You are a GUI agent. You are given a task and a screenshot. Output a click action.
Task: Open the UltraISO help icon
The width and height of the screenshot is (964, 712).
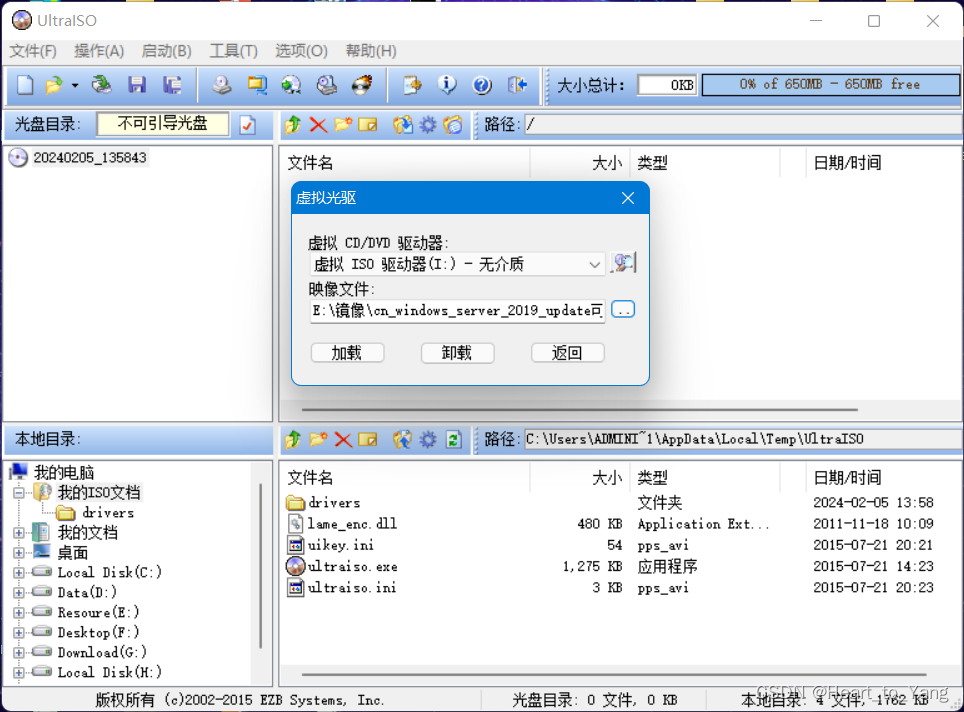tap(483, 85)
